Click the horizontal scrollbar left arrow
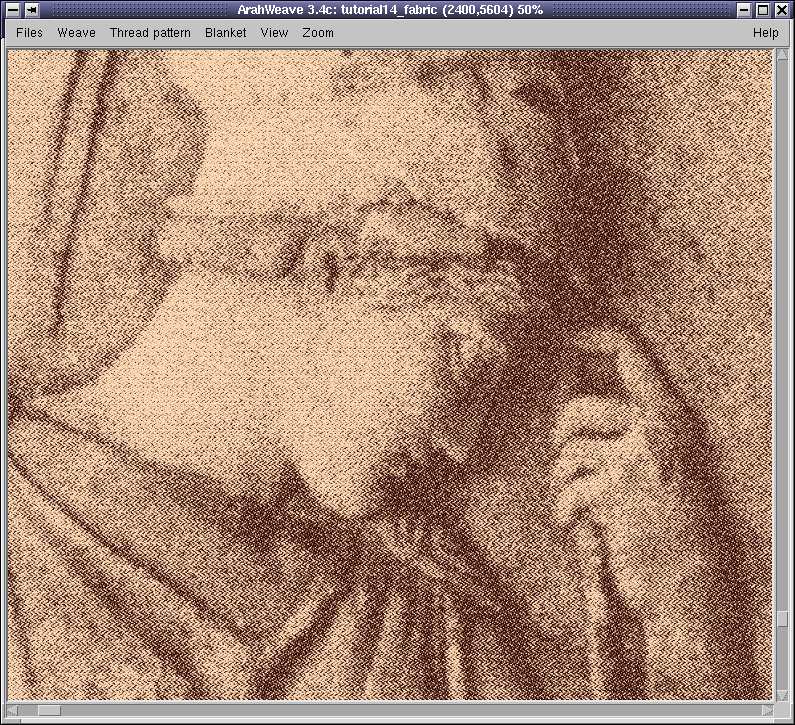The width and height of the screenshot is (795, 725). (x=13, y=711)
